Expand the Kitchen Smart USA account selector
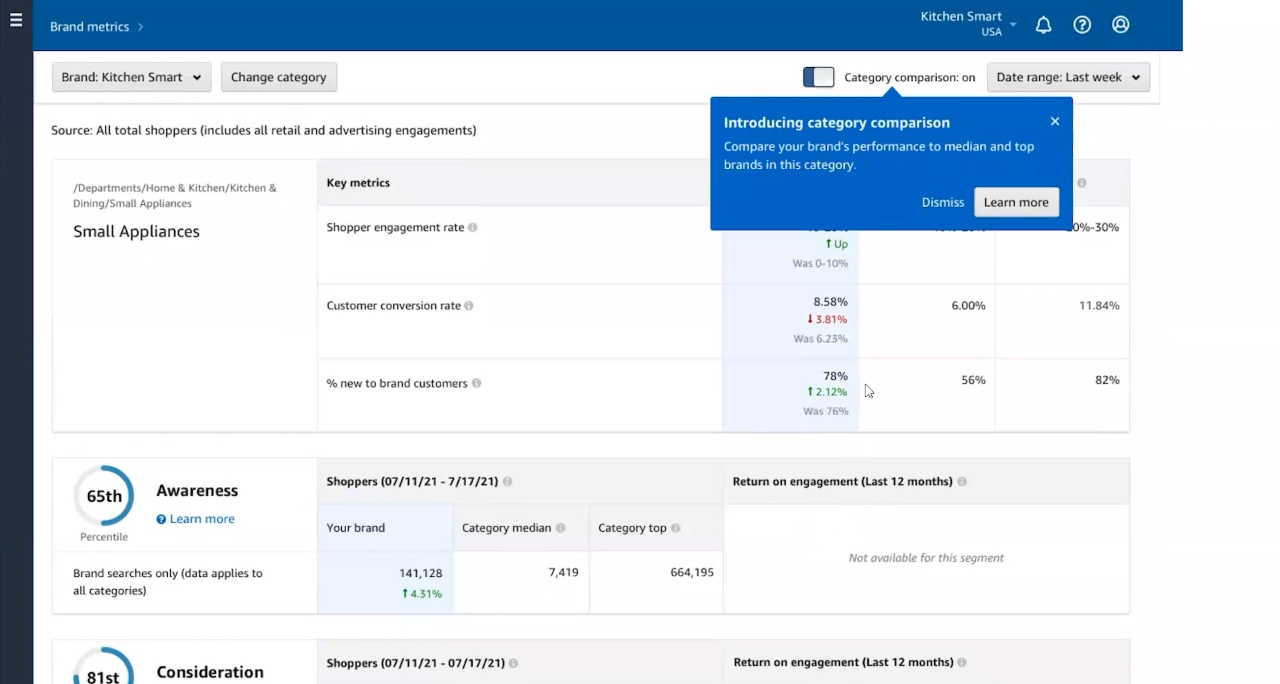 (968, 24)
